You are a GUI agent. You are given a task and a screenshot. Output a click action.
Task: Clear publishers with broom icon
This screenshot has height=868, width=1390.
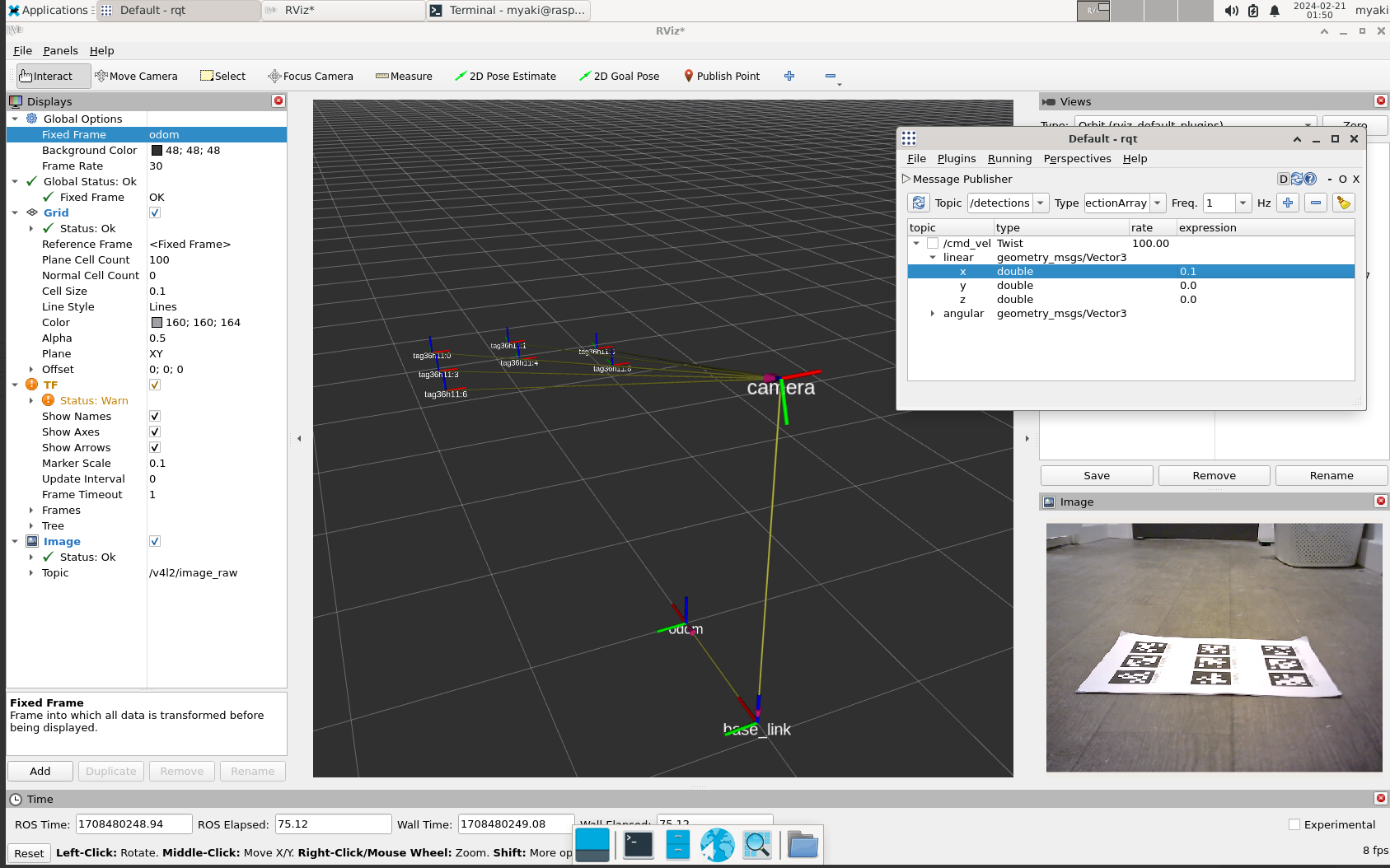[1343, 203]
